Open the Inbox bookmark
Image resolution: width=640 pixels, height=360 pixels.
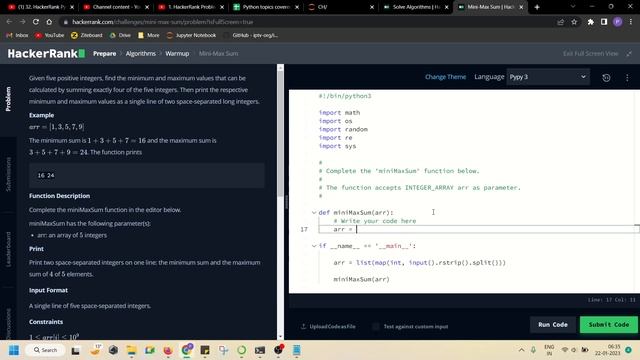tap(17, 35)
